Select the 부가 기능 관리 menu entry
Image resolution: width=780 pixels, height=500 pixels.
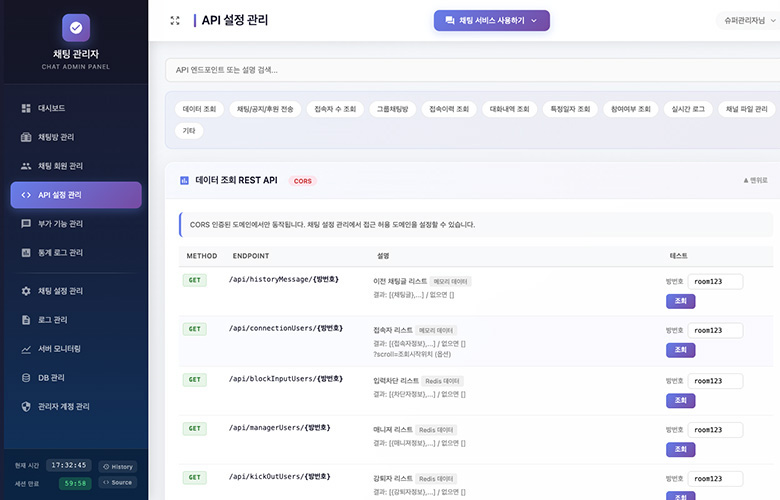(76, 223)
